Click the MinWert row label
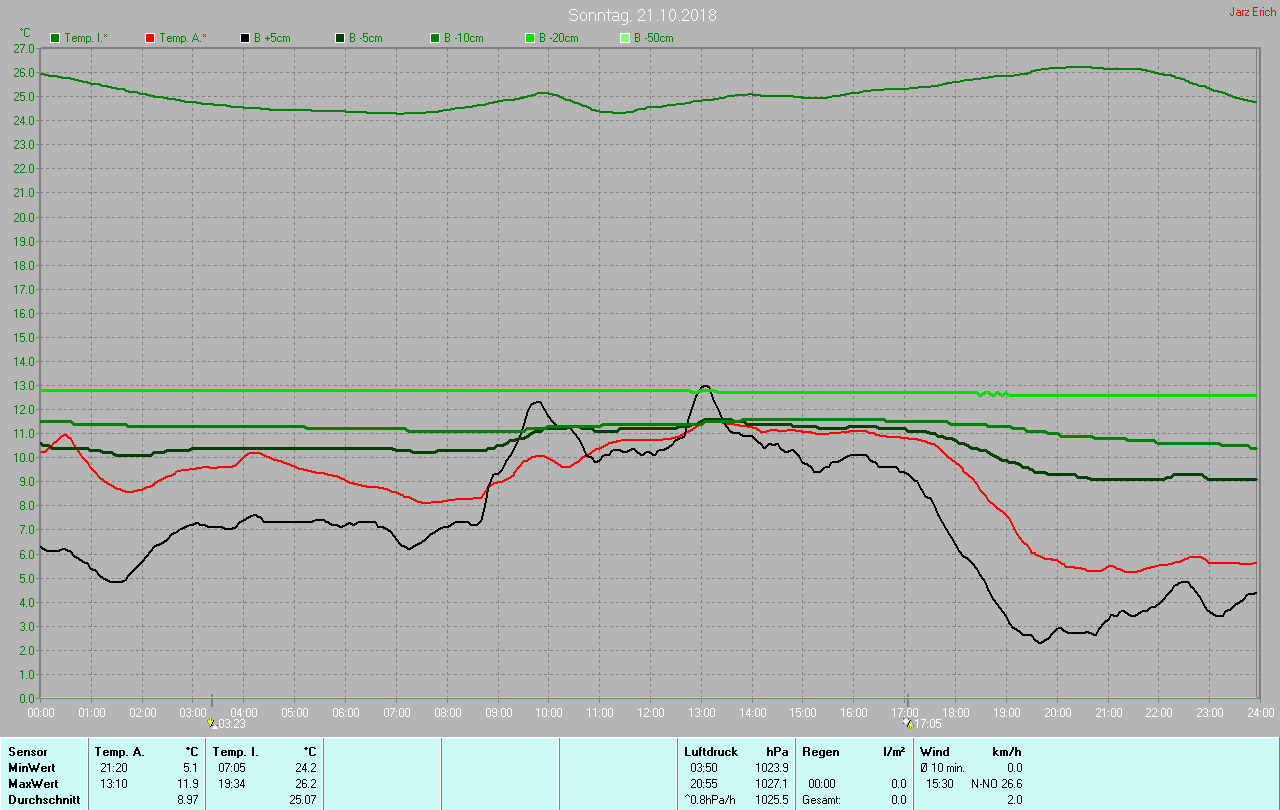The image size is (1280, 810). pyautogui.click(x=31, y=767)
